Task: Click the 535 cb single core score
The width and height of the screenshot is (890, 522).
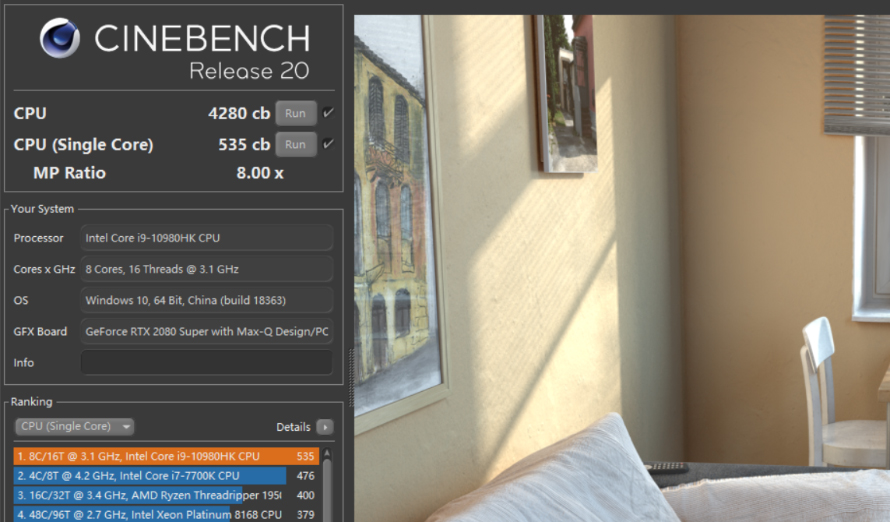Action: tap(244, 144)
